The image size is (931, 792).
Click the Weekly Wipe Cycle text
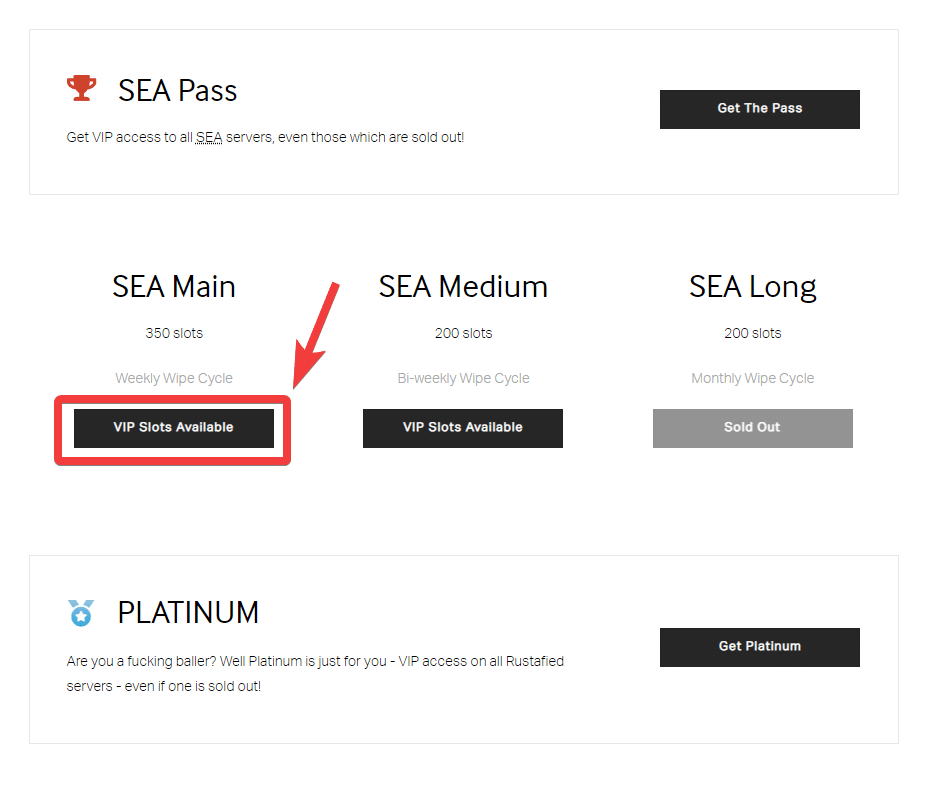point(174,378)
